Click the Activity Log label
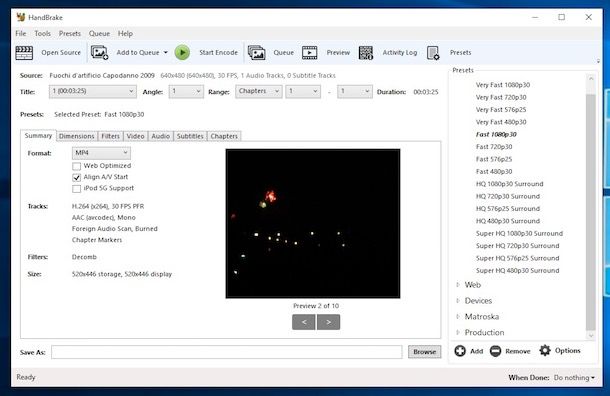This screenshot has width=610, height=396. 400,53
